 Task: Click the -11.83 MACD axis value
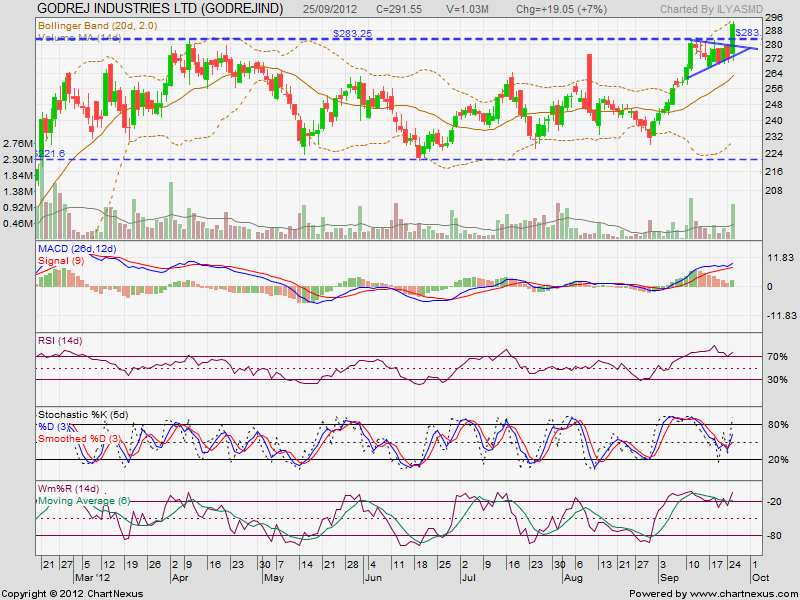coord(781,316)
